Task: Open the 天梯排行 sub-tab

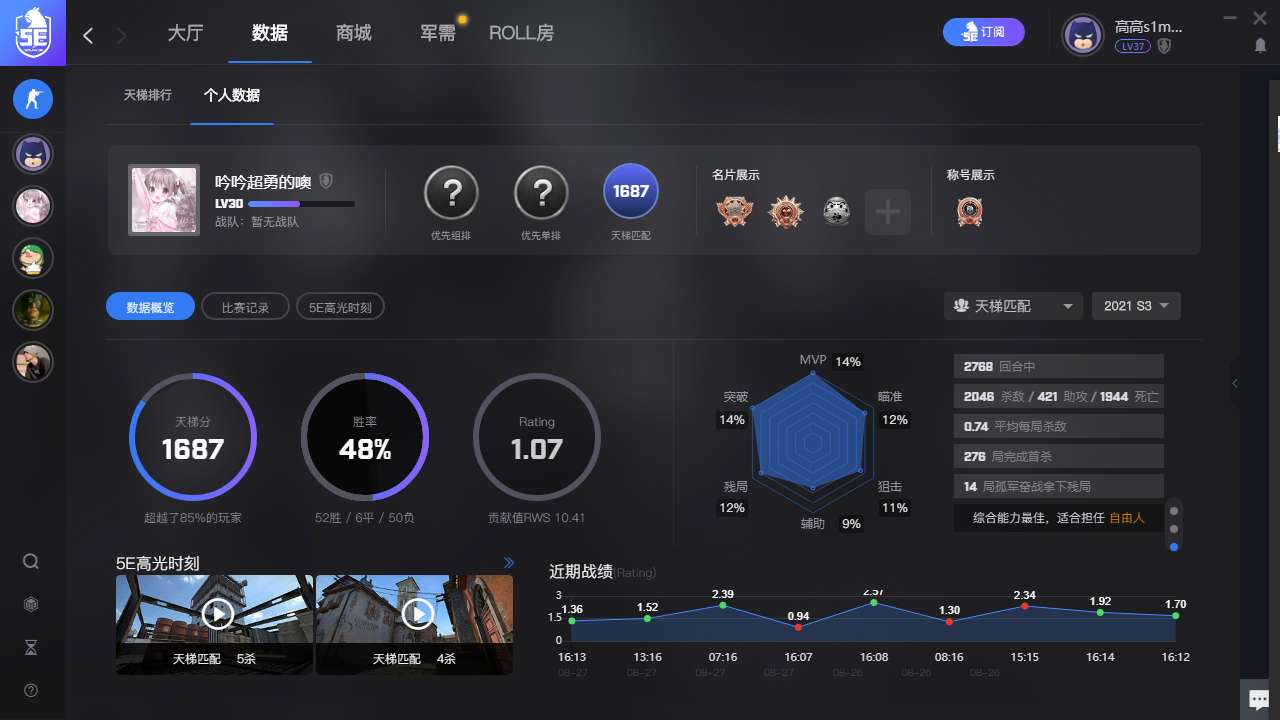Action: (148, 95)
